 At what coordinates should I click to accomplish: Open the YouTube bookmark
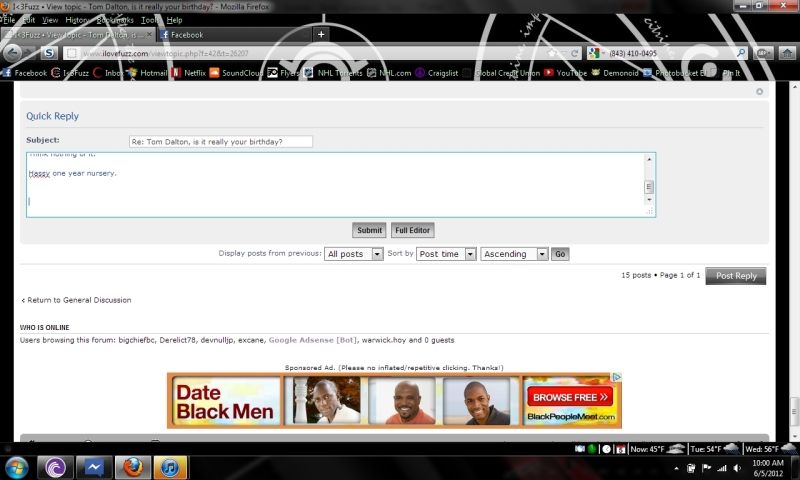566,73
